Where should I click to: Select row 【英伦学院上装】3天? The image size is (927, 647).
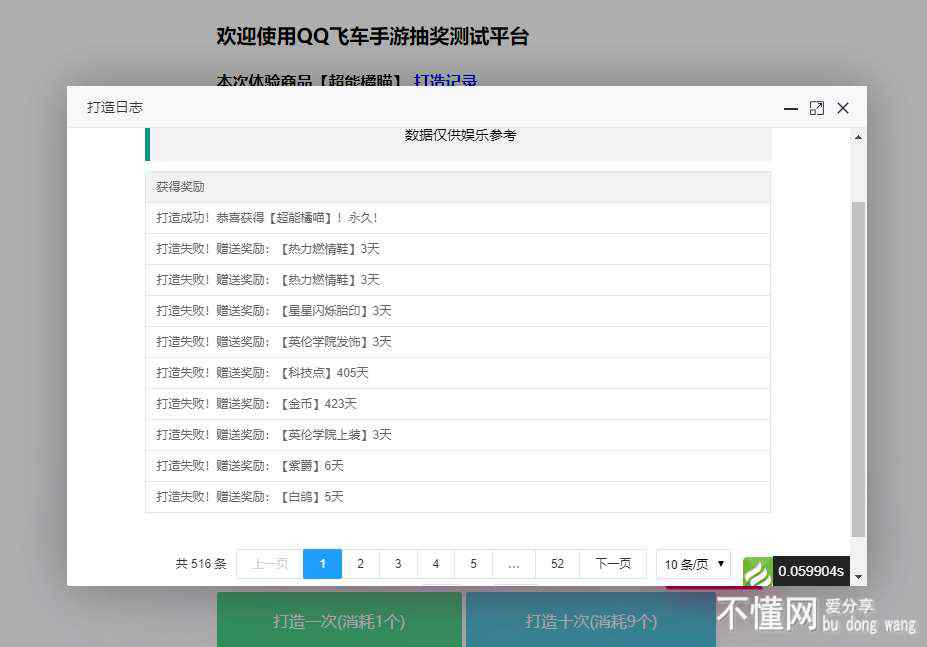(458, 435)
